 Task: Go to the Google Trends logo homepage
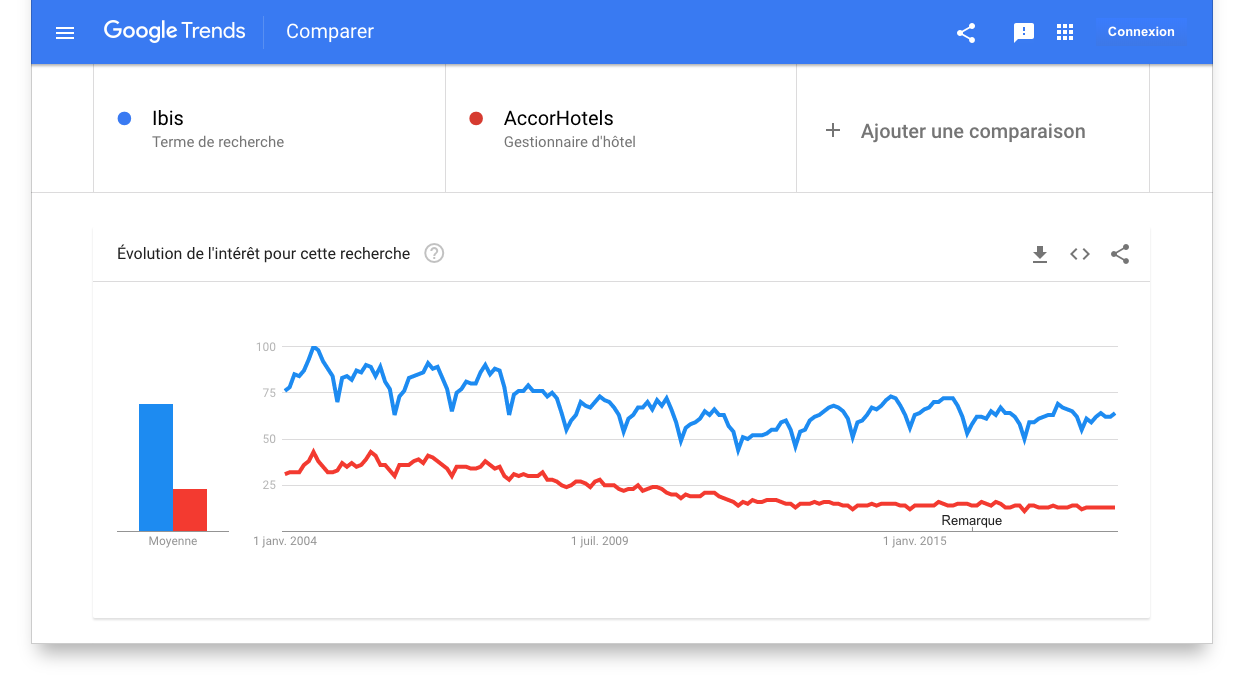[175, 31]
